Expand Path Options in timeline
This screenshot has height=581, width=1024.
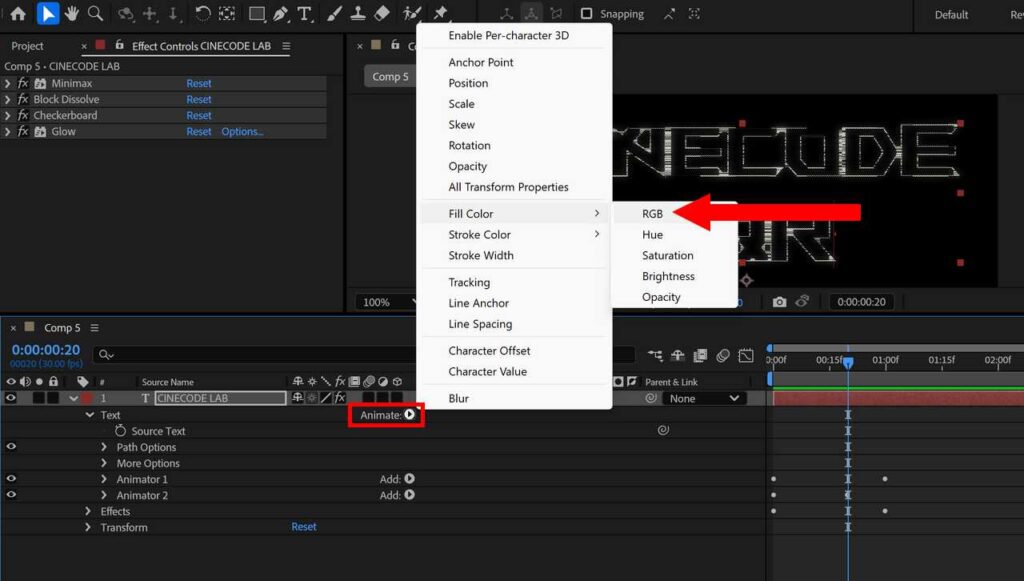104,447
